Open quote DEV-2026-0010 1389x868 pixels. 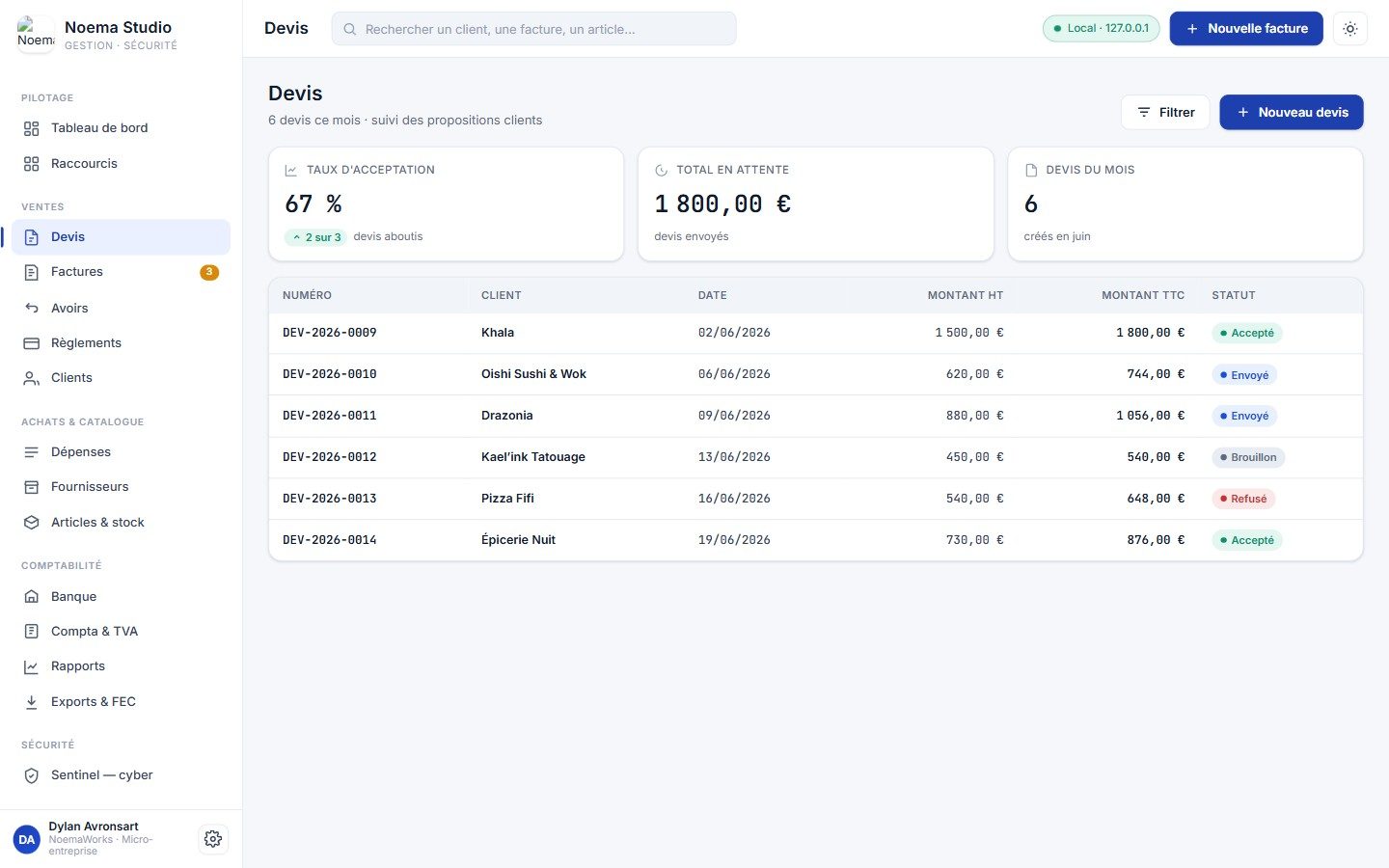330,374
